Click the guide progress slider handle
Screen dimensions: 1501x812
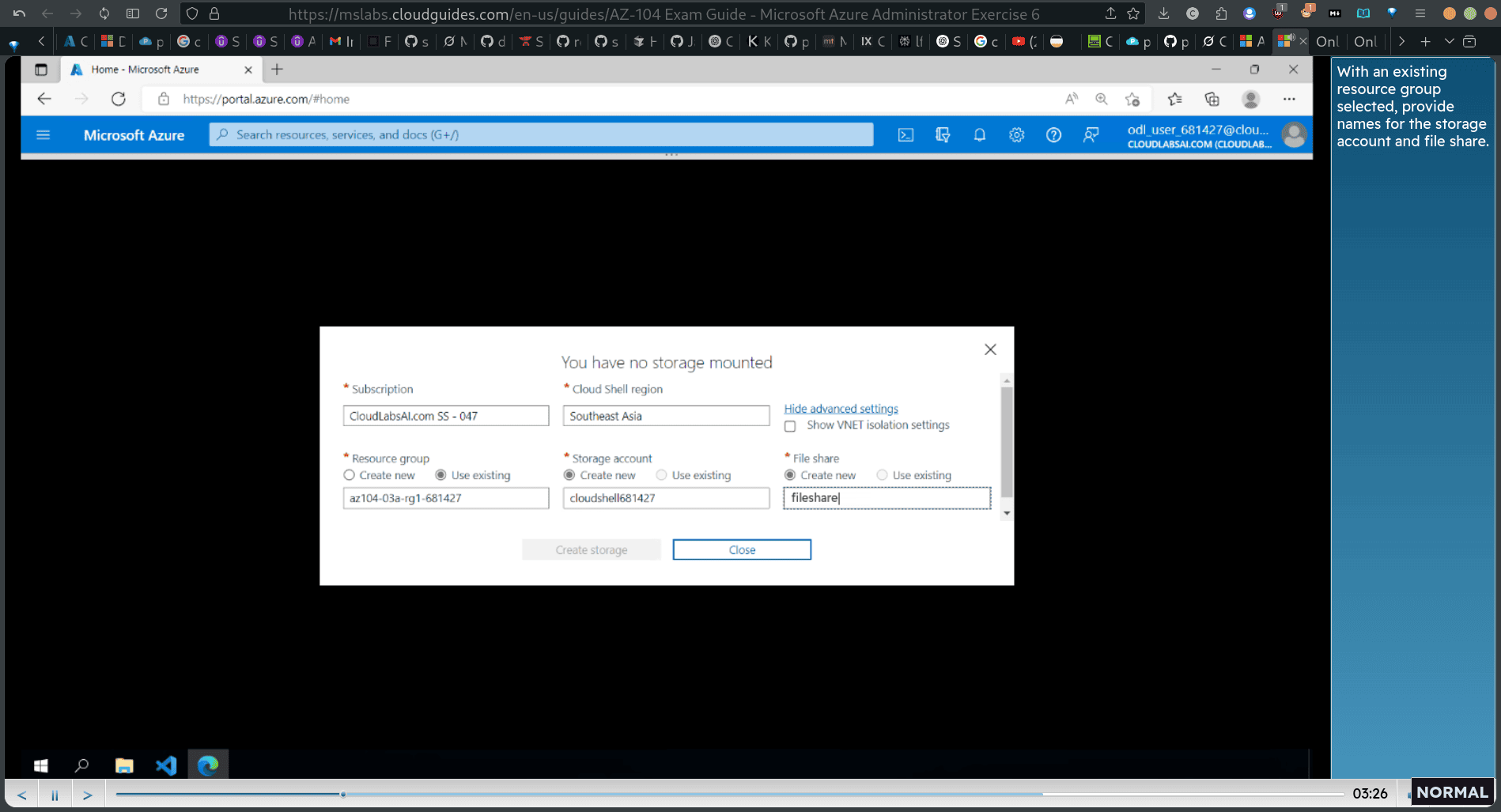tap(342, 794)
